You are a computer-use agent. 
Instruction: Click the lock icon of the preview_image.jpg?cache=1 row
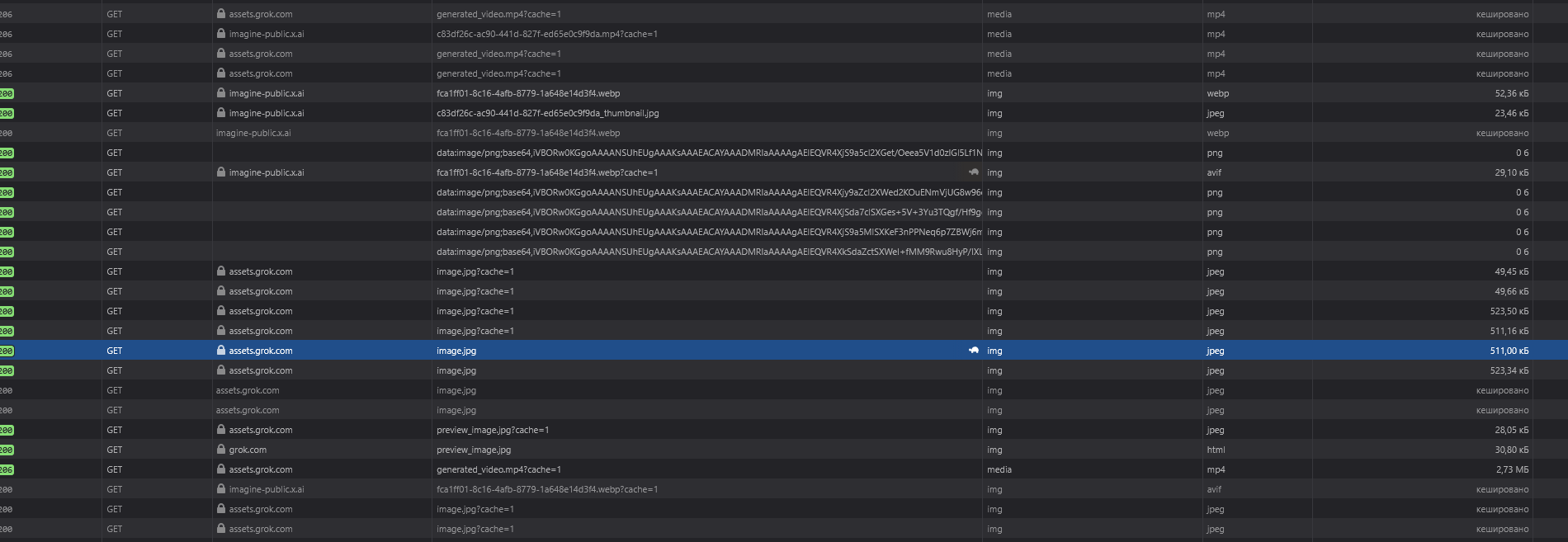point(221,430)
